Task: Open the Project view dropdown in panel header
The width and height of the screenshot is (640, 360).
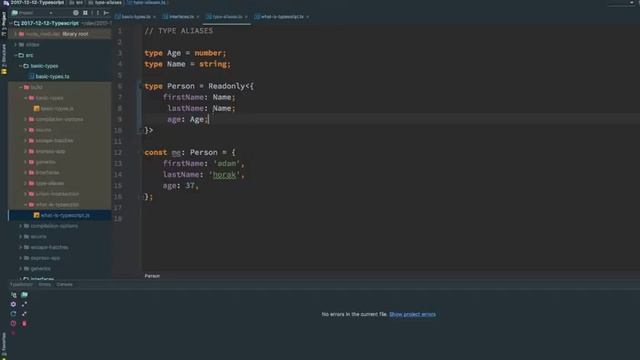Action: (32, 13)
